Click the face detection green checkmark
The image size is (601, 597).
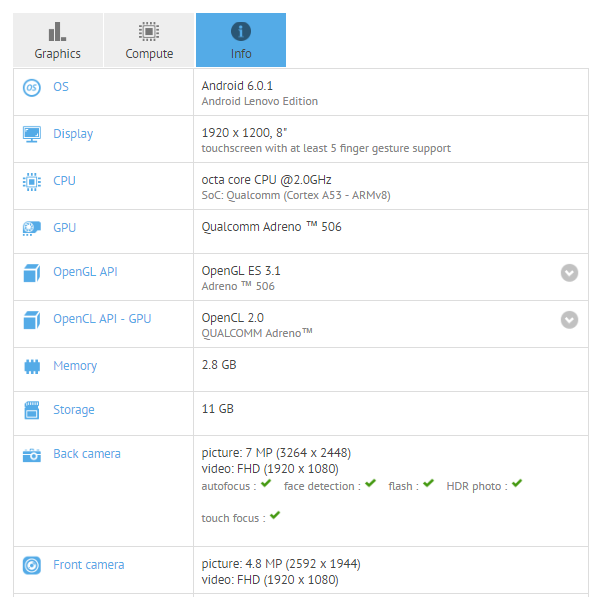370,484
